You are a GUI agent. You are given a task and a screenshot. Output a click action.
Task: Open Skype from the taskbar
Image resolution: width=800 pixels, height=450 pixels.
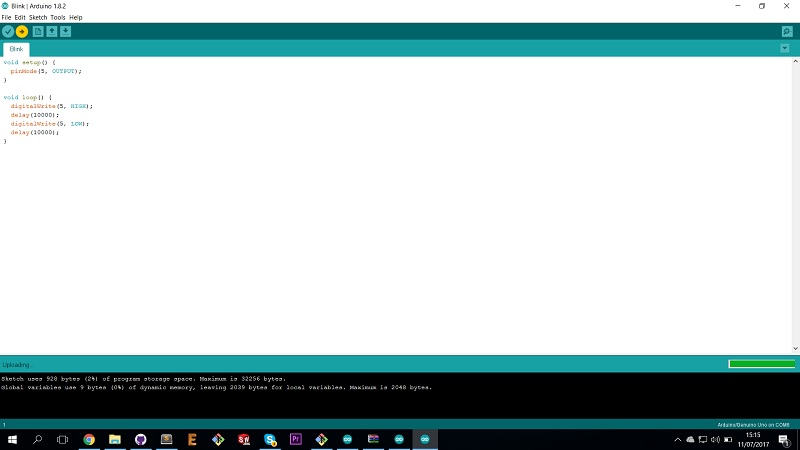270,439
